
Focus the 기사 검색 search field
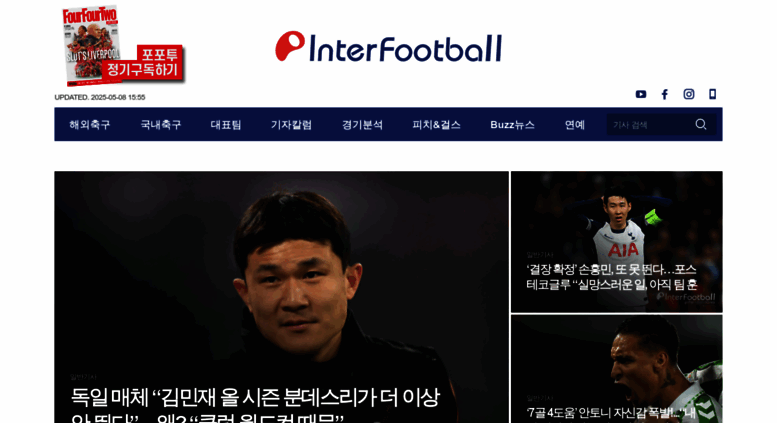tap(649, 124)
